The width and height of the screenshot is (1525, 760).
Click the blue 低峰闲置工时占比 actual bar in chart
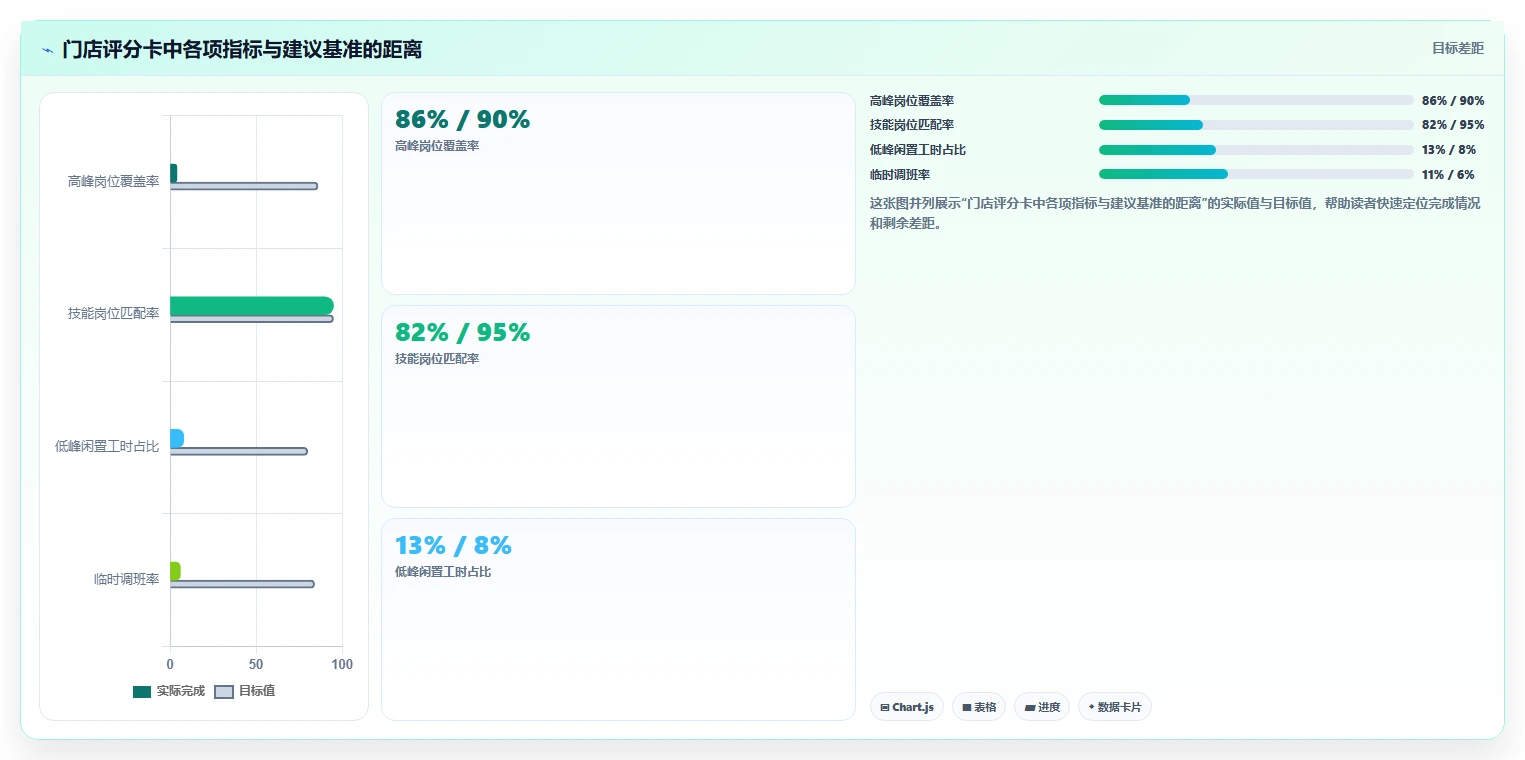pyautogui.click(x=177, y=438)
